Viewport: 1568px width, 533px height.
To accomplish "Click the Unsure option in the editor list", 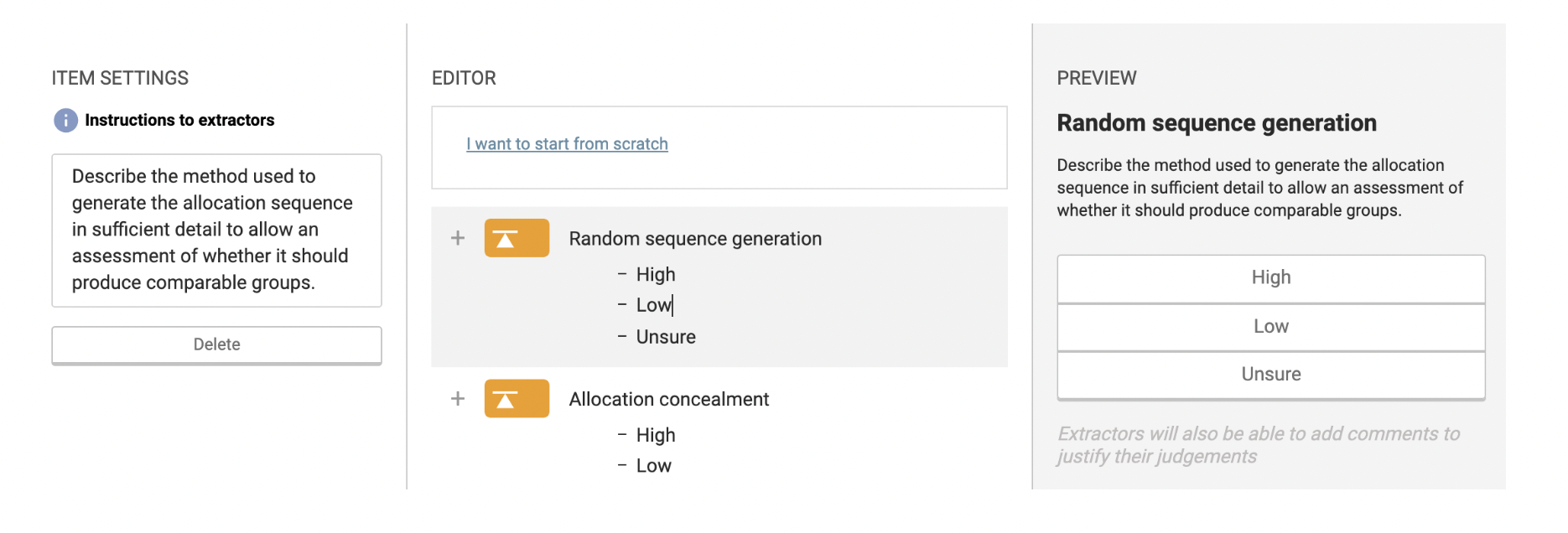I will coord(666,337).
